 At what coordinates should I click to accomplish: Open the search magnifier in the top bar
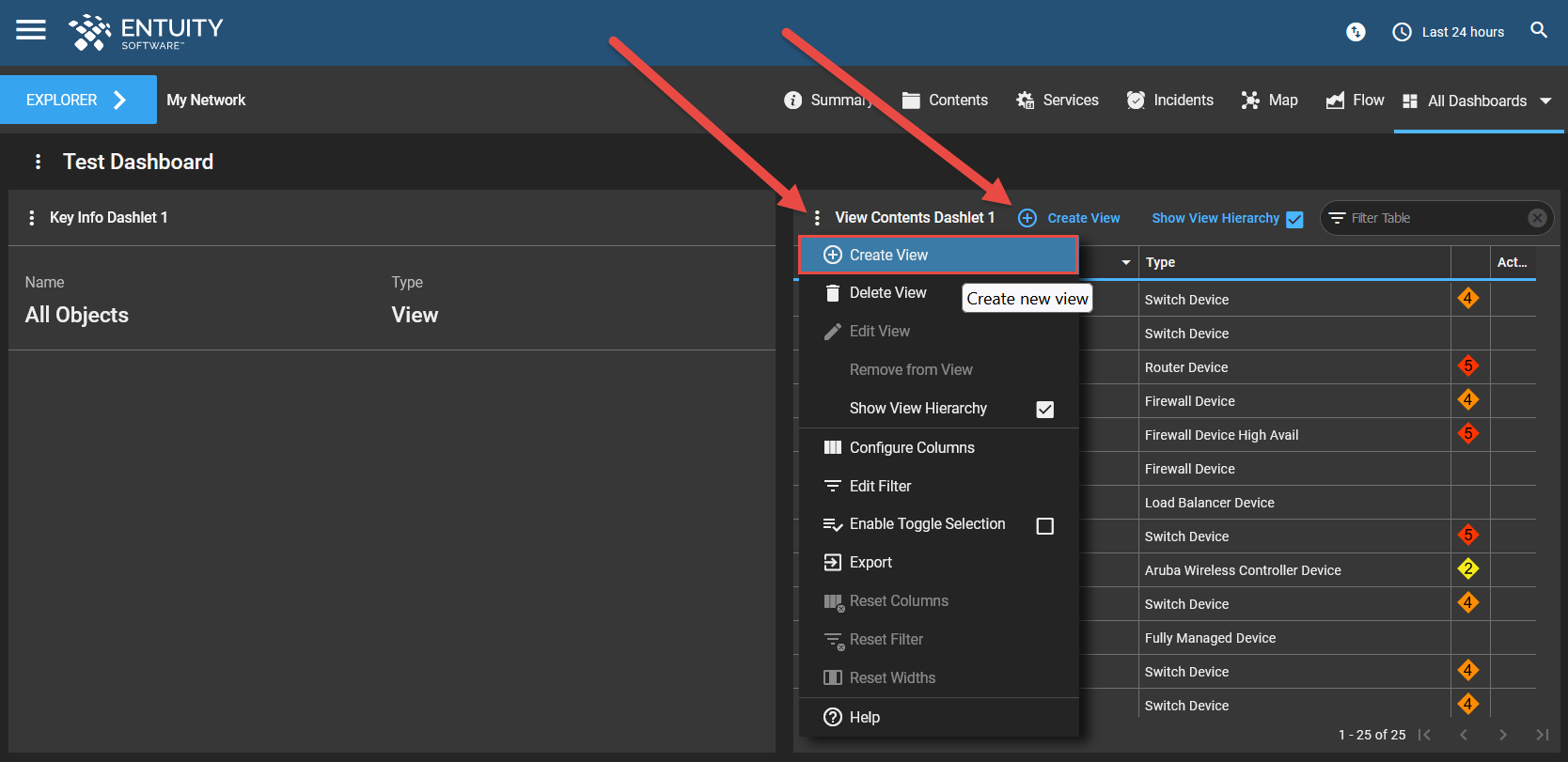click(1539, 30)
